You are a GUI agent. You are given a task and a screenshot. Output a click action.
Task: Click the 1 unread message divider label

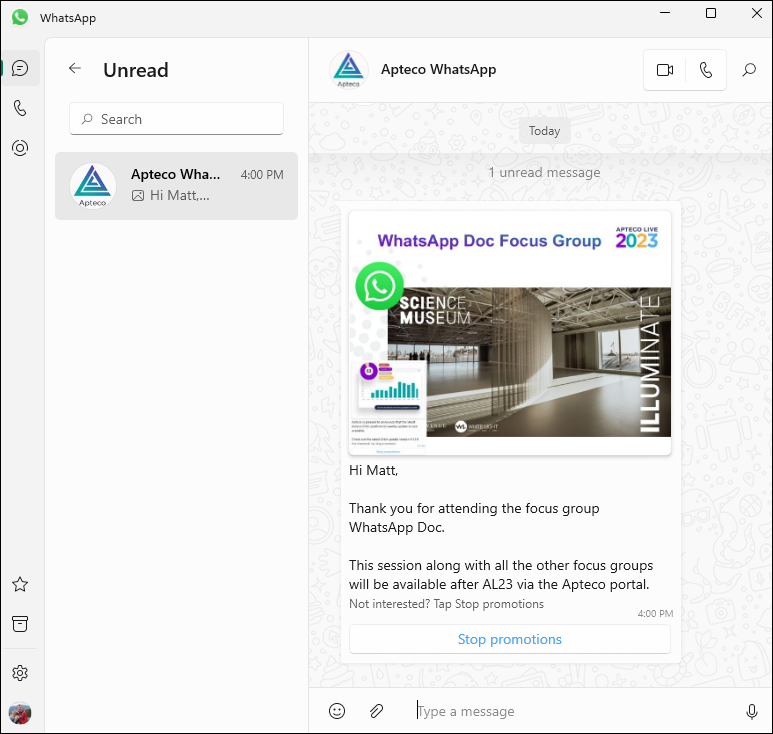pos(544,173)
